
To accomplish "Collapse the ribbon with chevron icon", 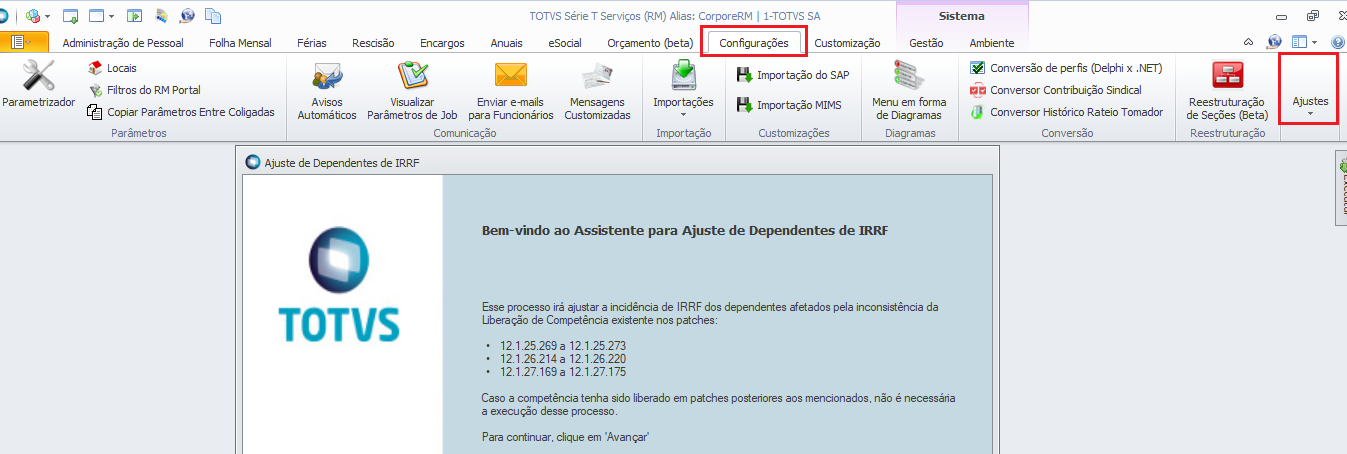I will (x=1248, y=42).
